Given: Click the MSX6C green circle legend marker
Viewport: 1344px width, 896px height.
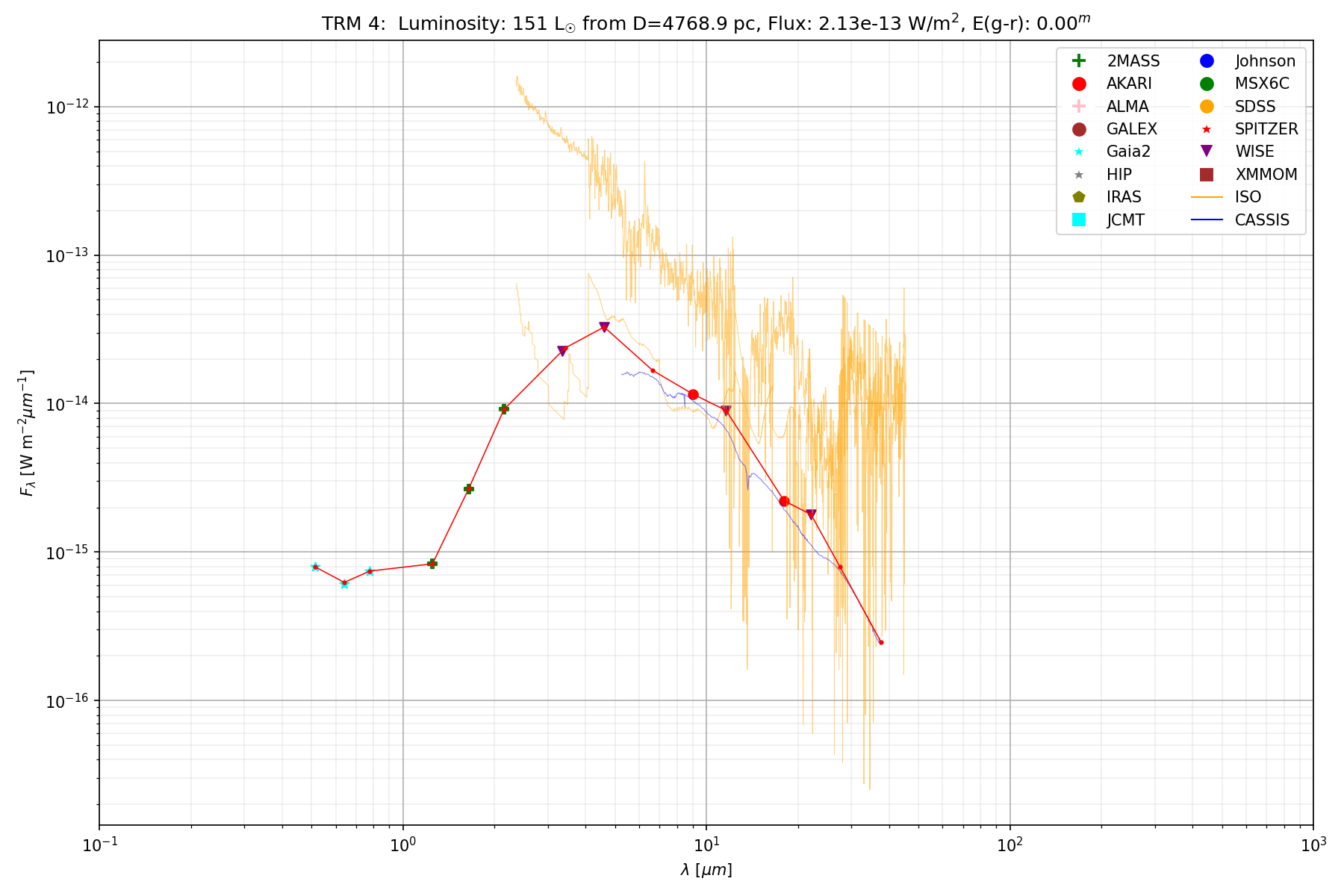Looking at the screenshot, I should tap(1207, 84).
